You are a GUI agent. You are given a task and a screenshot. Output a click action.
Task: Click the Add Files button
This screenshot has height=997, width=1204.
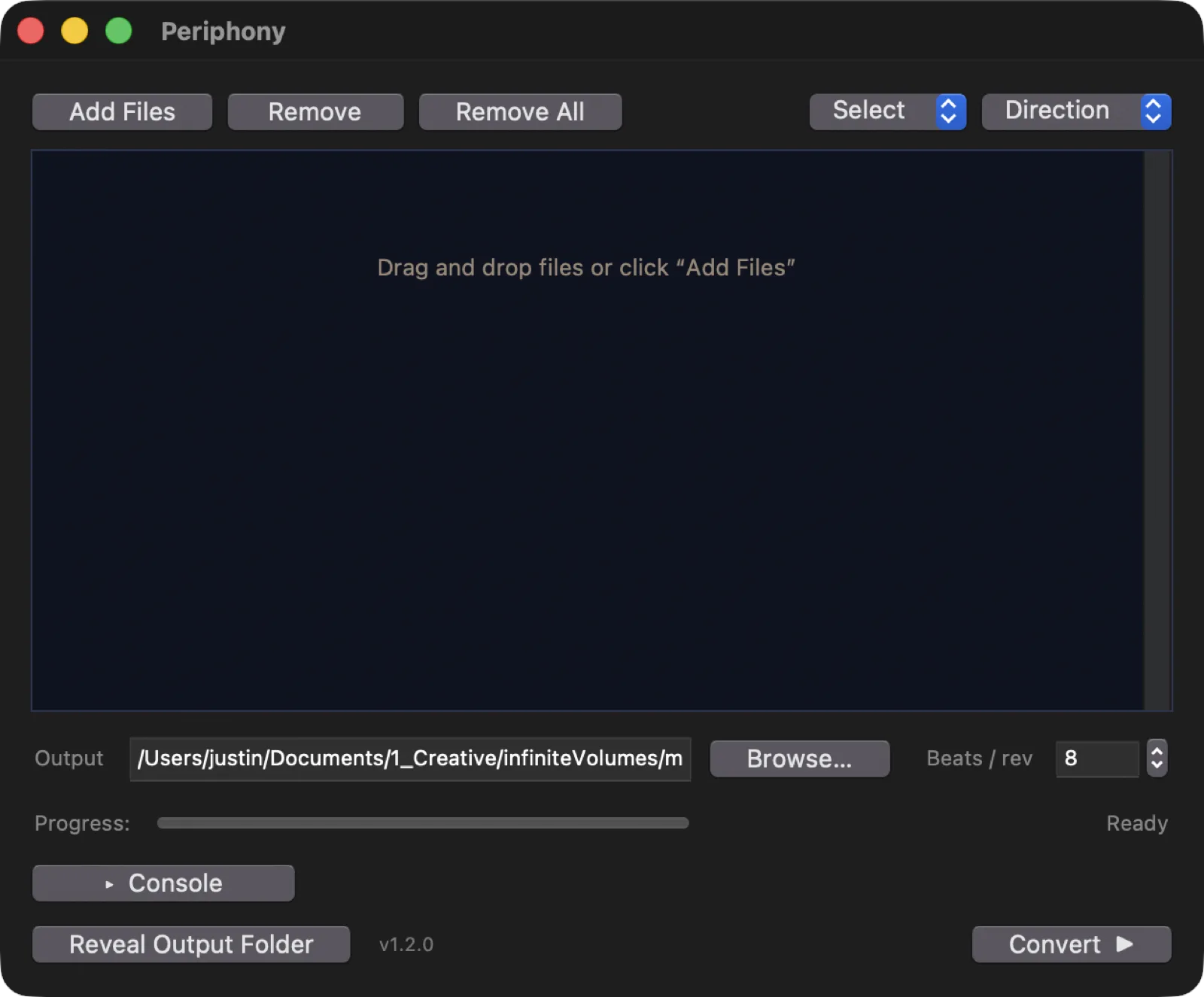pyautogui.click(x=122, y=112)
